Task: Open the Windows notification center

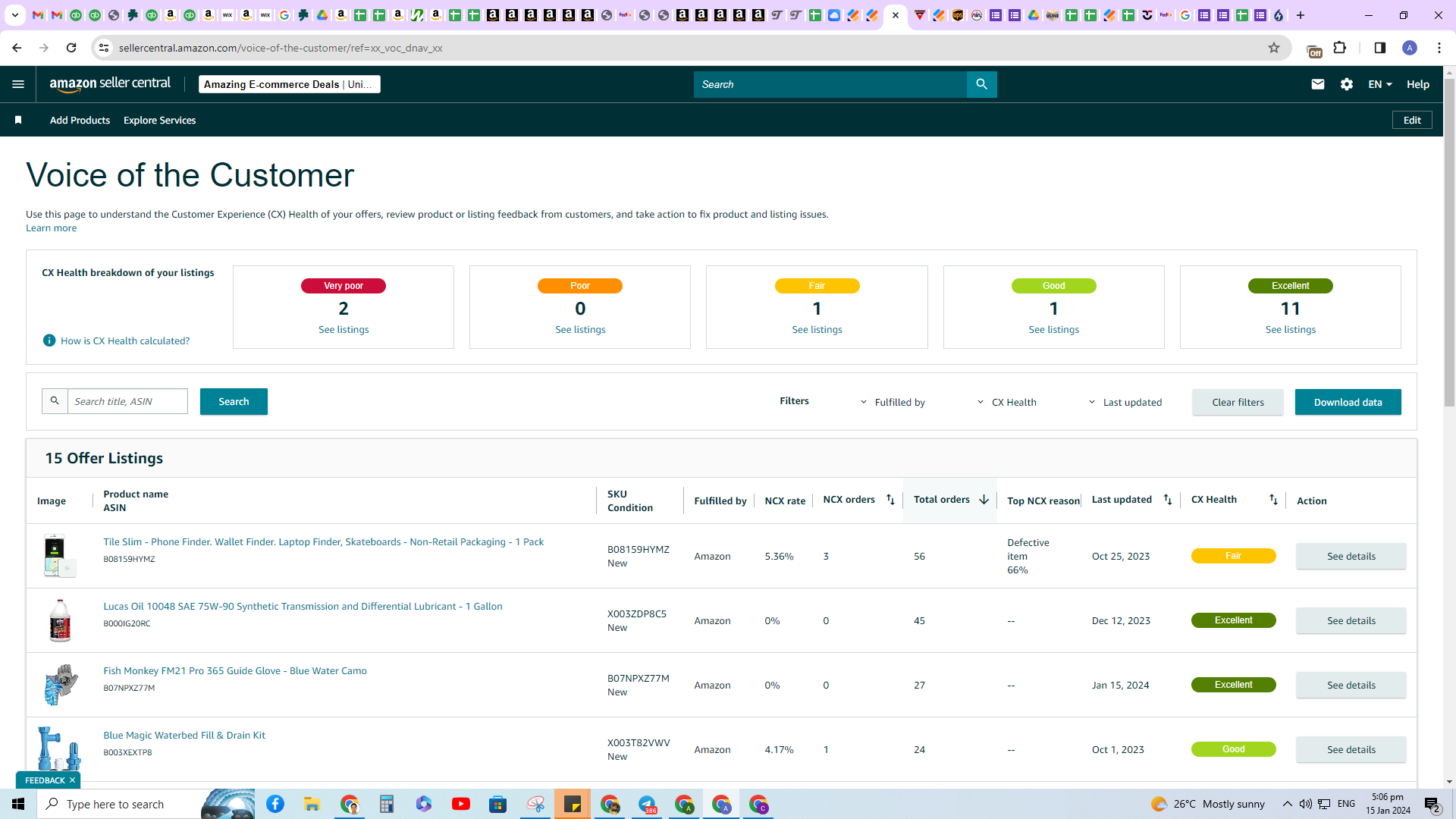Action: pyautogui.click(x=1432, y=804)
